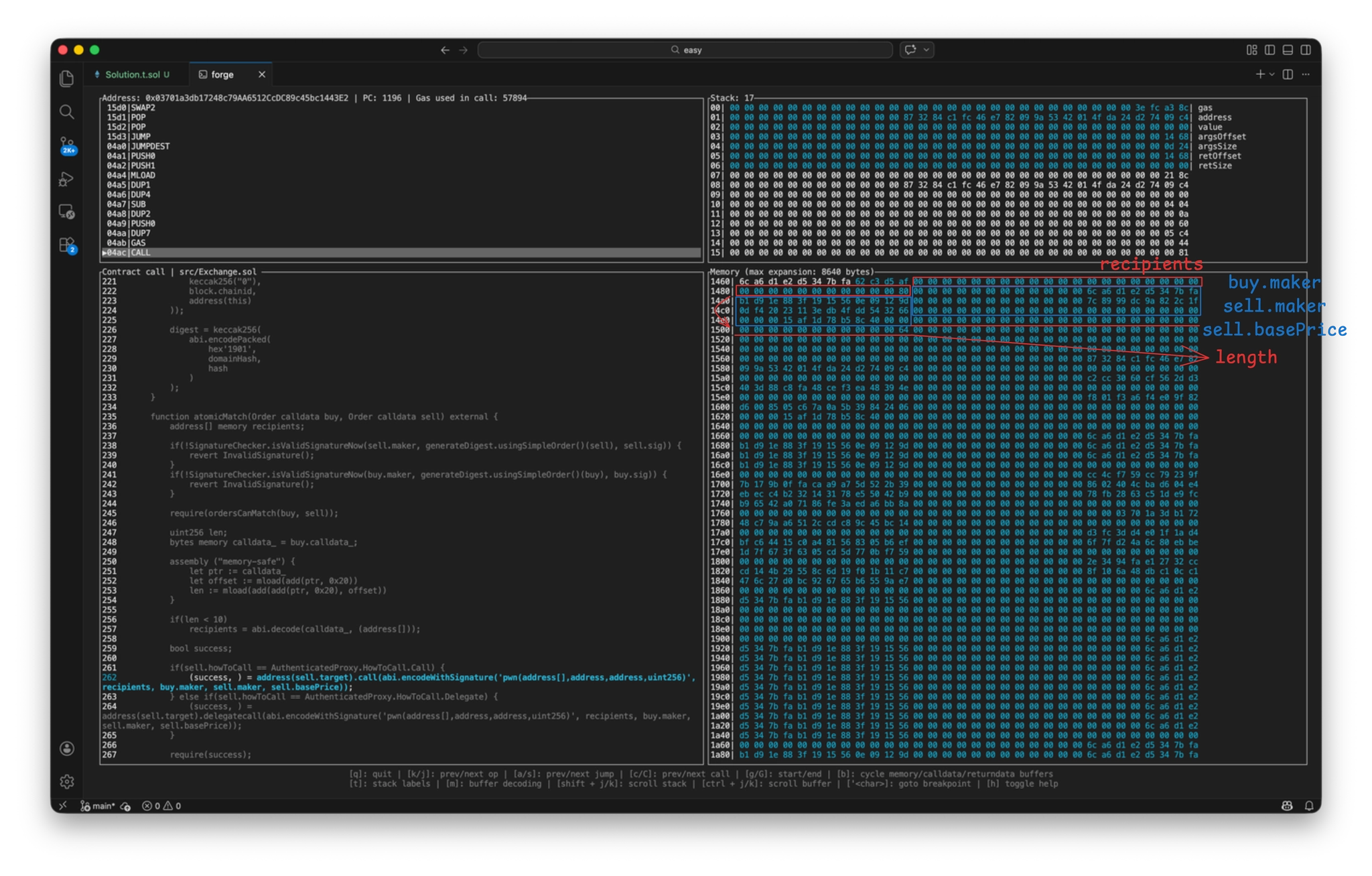Expand the new terminal launch profile dropdown
The width and height of the screenshot is (1372, 876).
click(x=1272, y=74)
